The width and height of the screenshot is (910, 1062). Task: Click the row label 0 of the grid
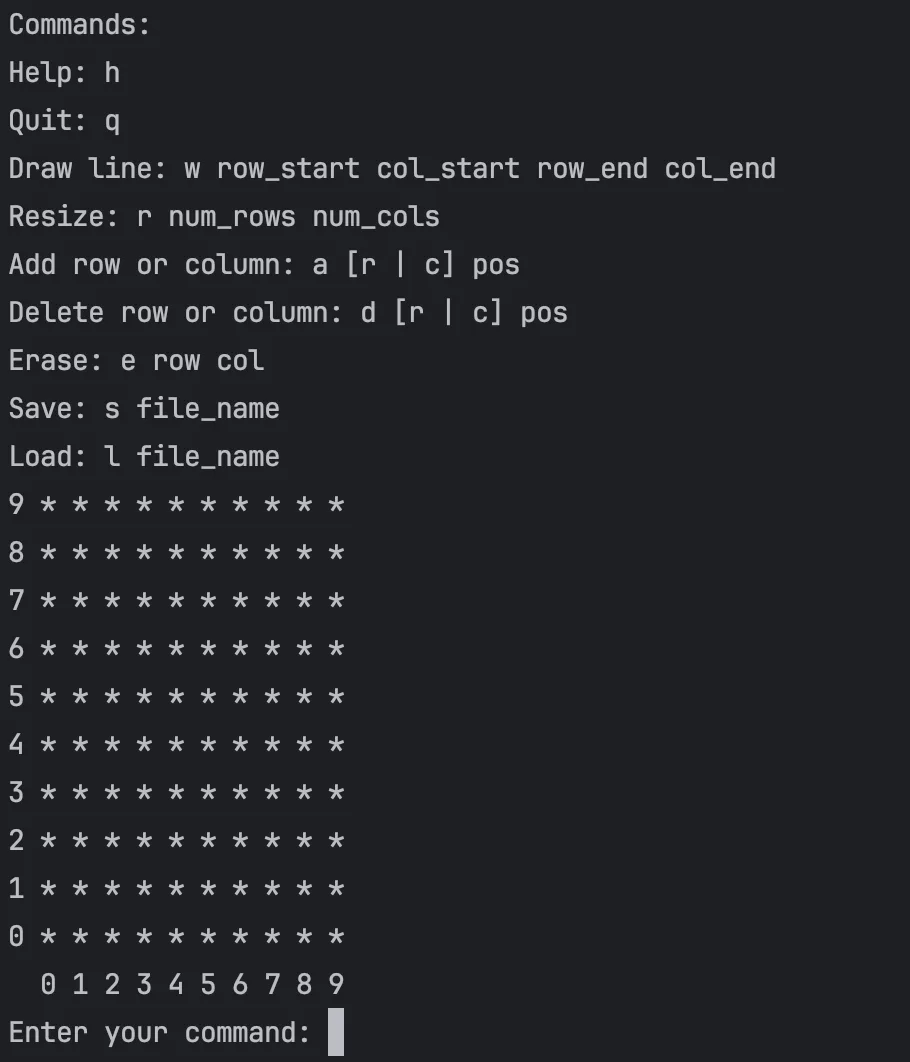pos(16,937)
